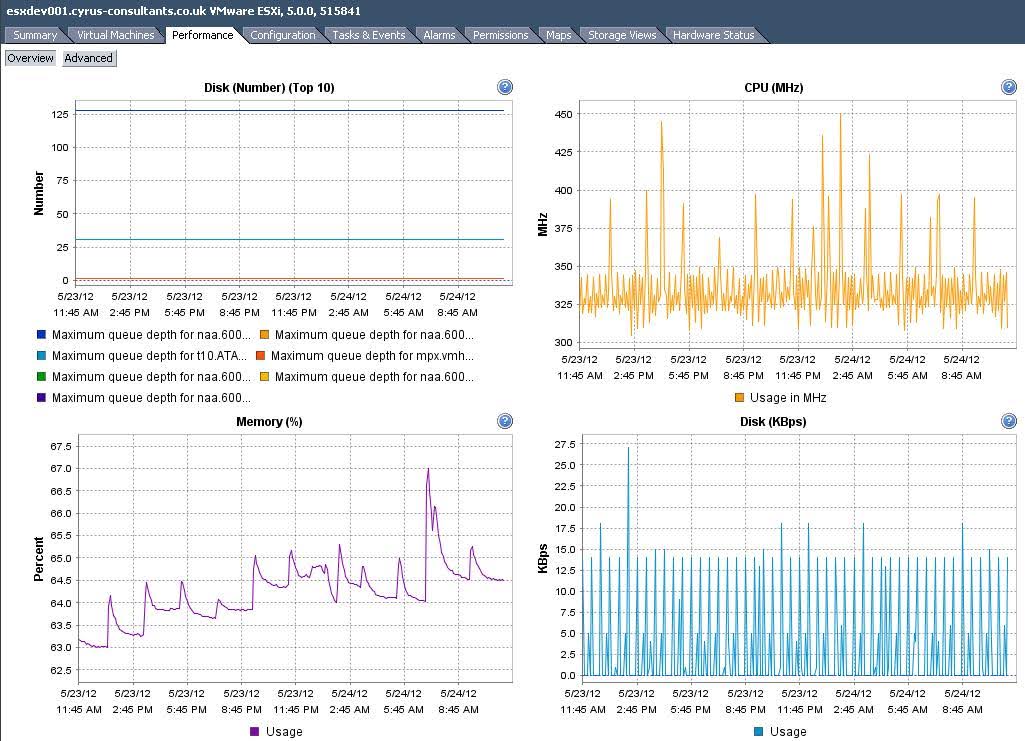1025x741 pixels.
Task: Open help for Disk (Number) chart
Action: click(505, 87)
